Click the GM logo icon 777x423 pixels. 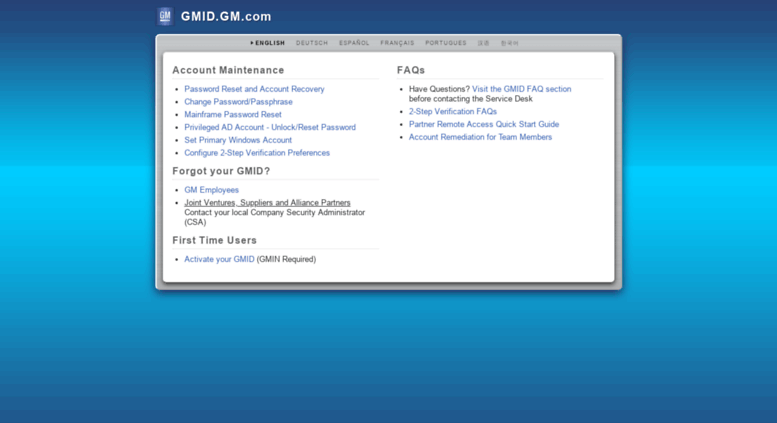165,16
